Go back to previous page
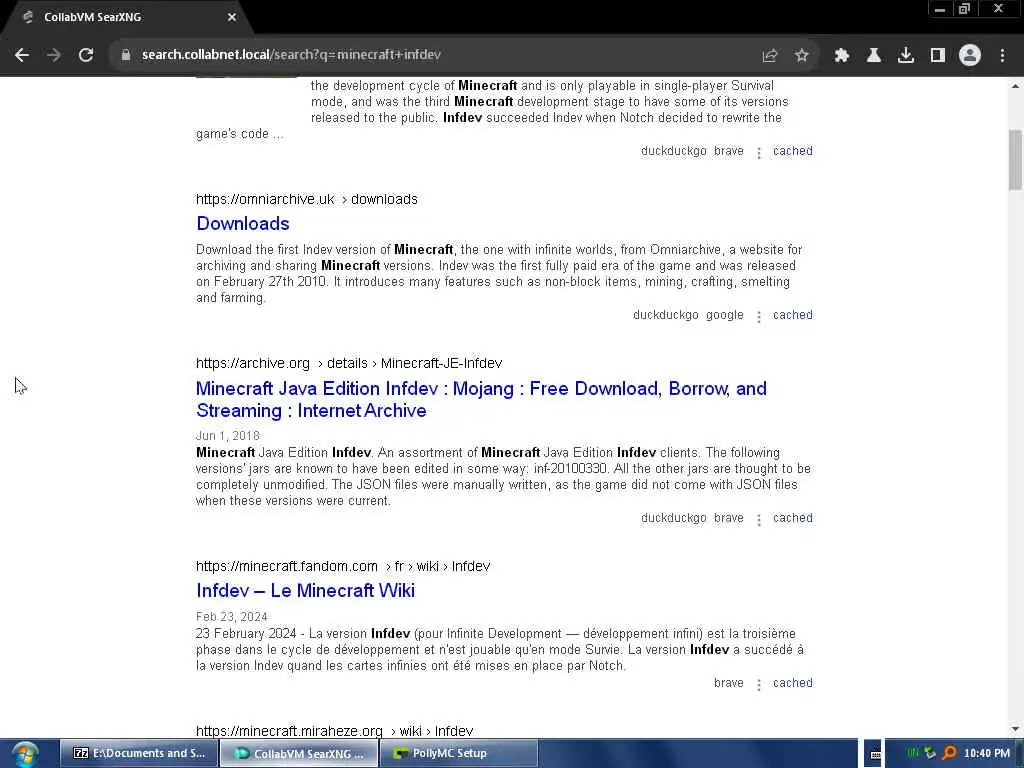 [x=22, y=55]
